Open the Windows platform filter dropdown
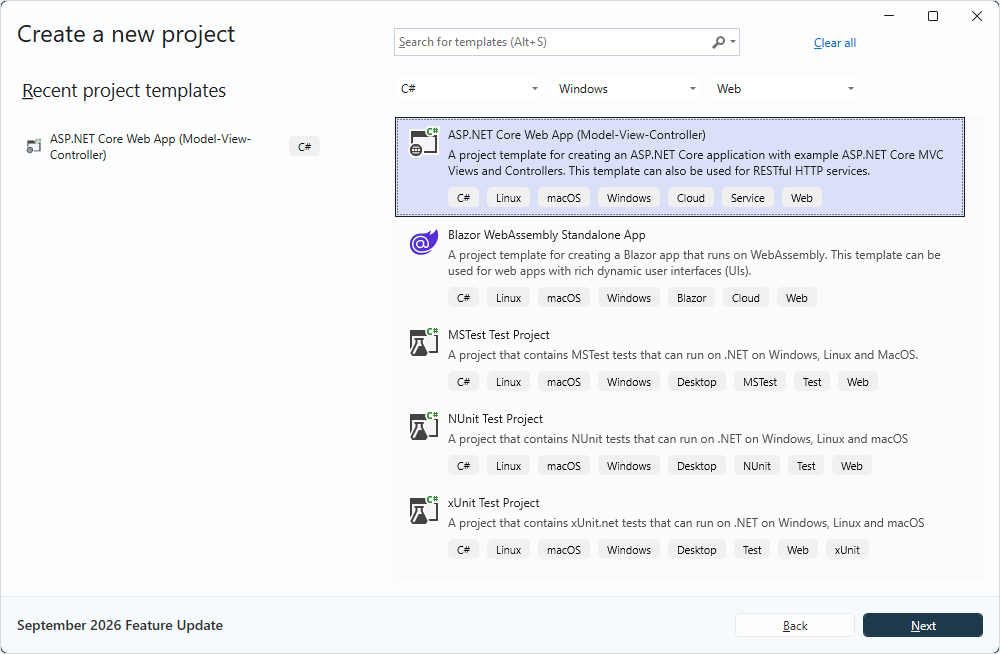 (626, 89)
